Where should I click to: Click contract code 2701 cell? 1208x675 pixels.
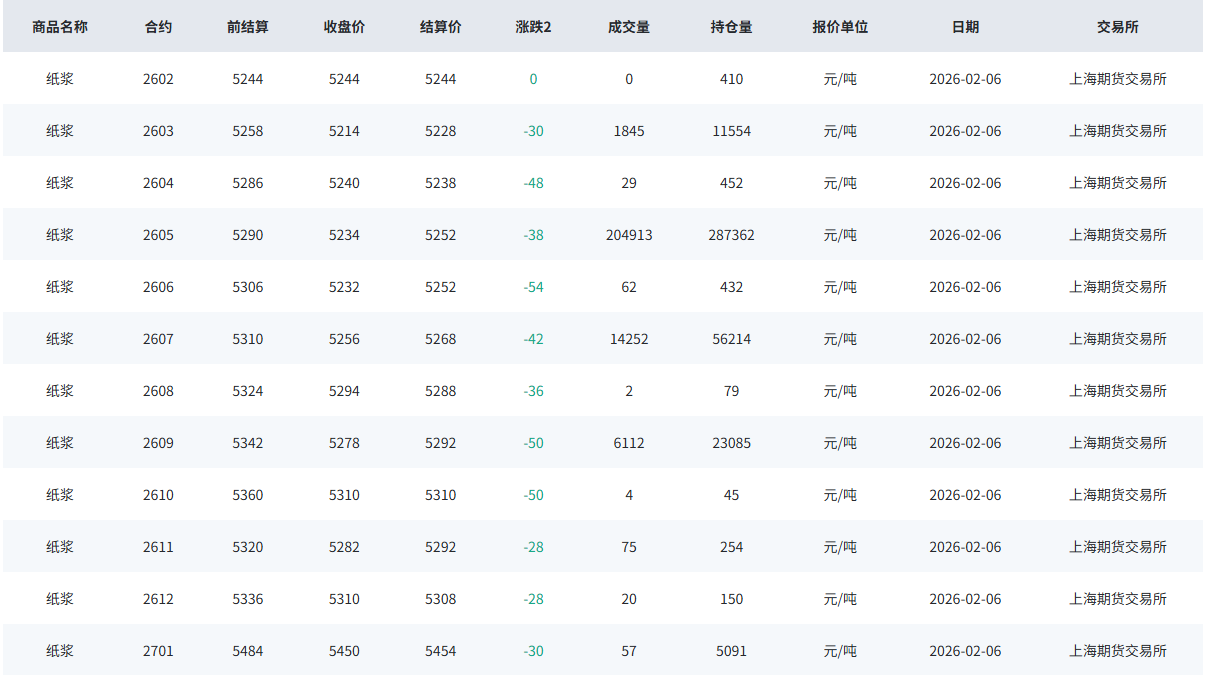click(x=158, y=651)
